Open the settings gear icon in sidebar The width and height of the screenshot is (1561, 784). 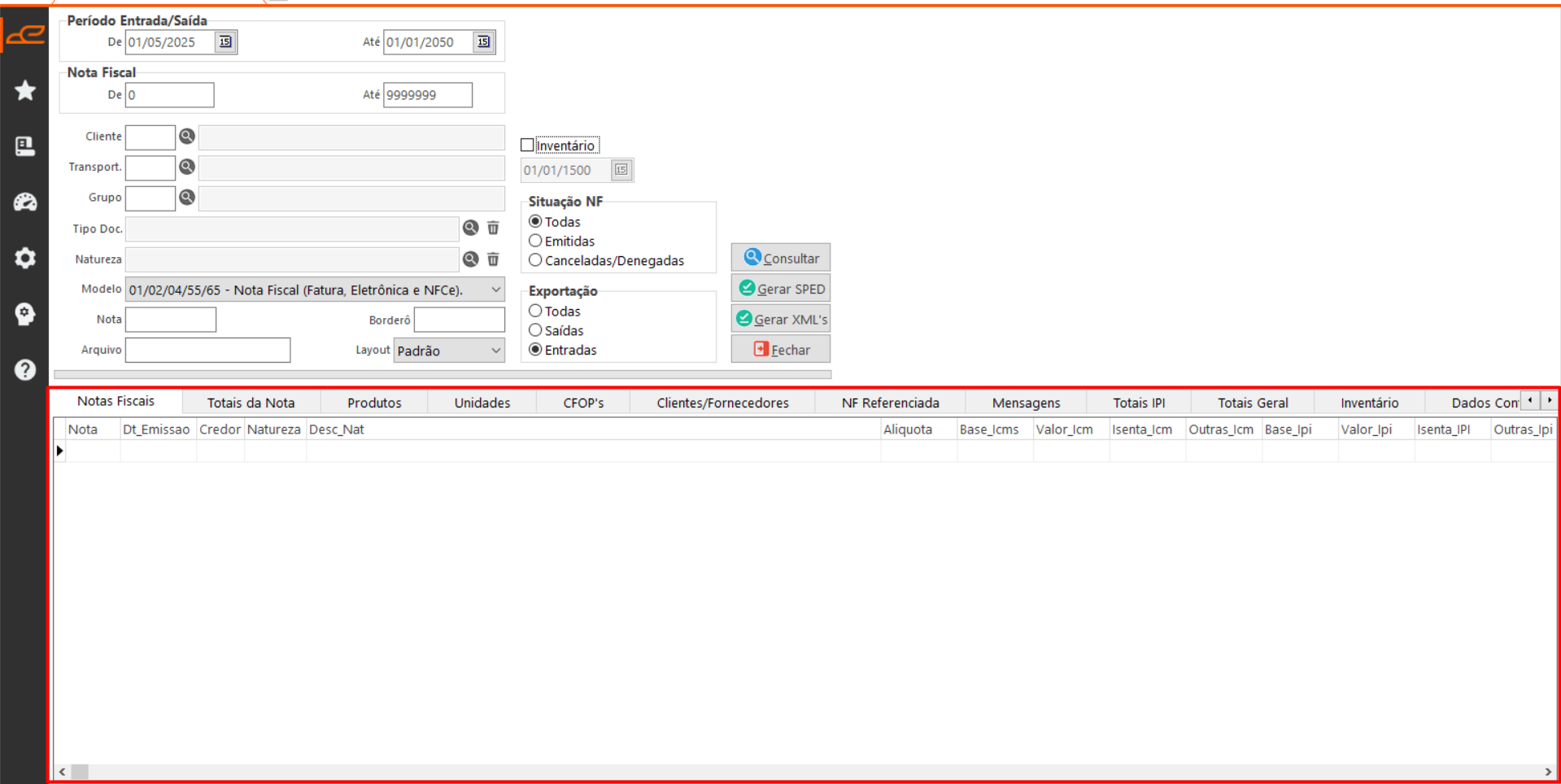click(x=25, y=258)
